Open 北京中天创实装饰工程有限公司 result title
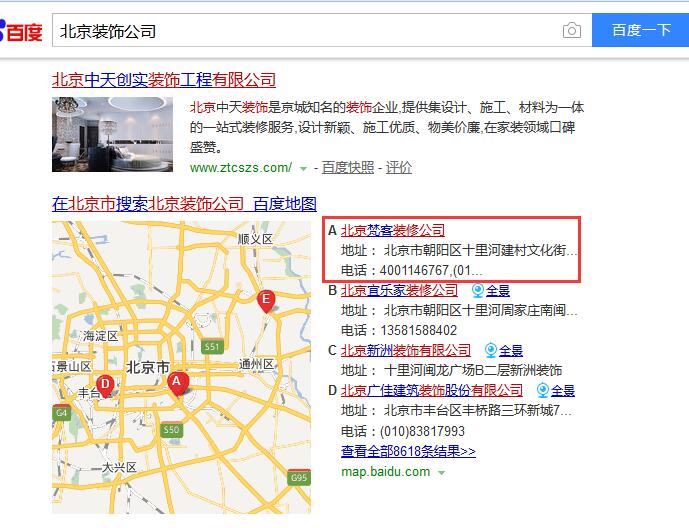This screenshot has width=689, height=528. tap(164, 80)
